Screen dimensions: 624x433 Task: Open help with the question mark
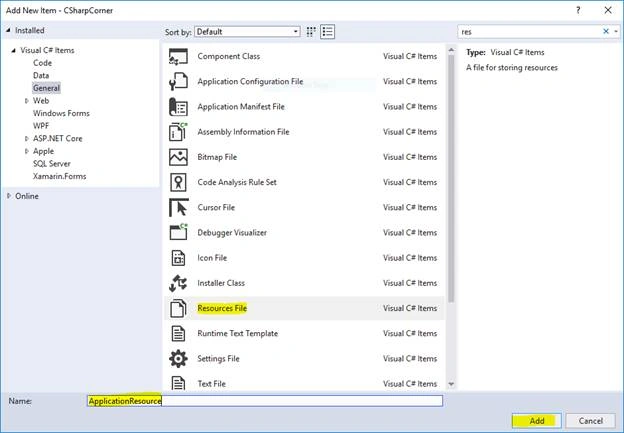578,10
